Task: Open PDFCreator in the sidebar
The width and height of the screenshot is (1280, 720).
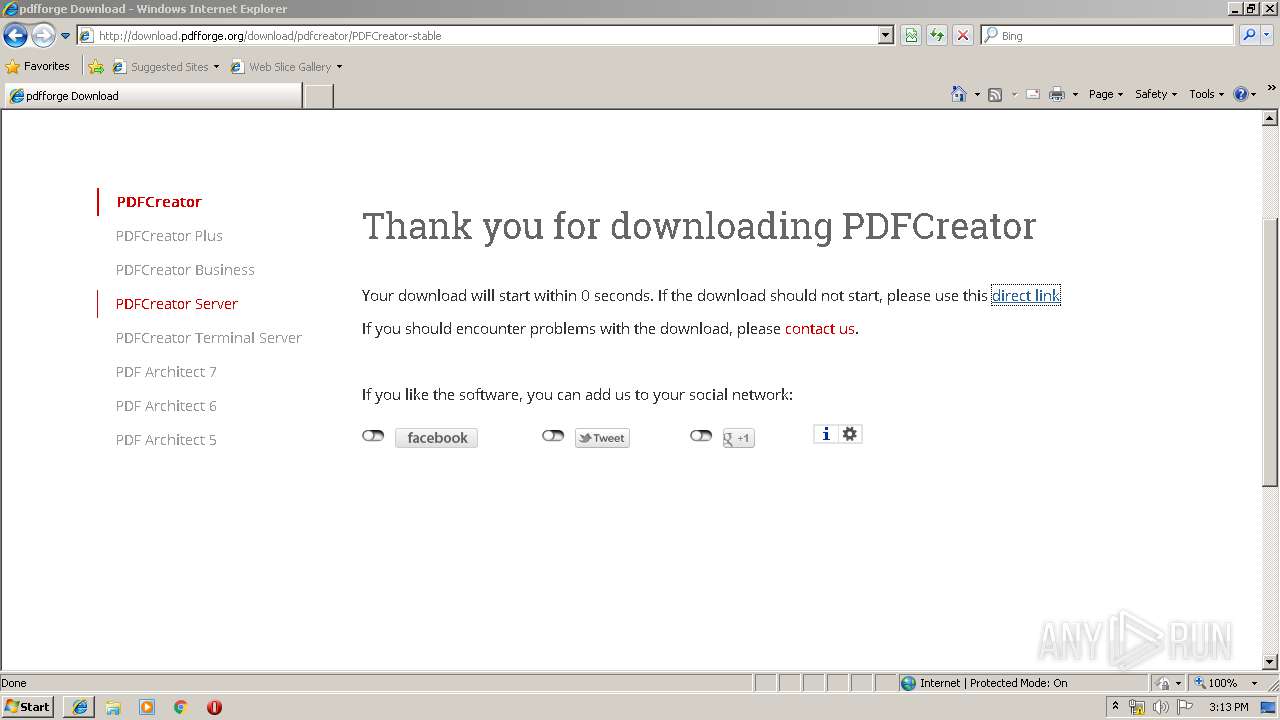Action: tap(159, 202)
